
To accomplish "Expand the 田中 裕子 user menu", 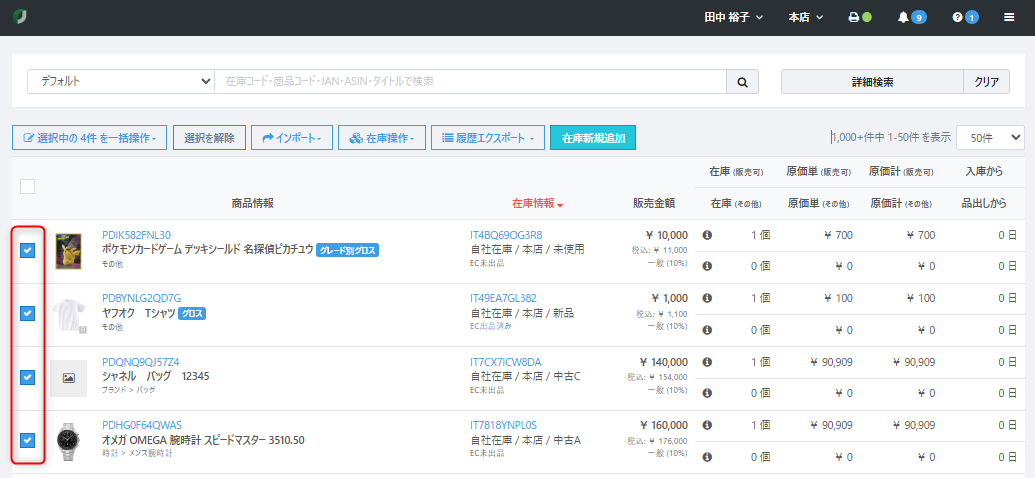I will click(x=733, y=17).
